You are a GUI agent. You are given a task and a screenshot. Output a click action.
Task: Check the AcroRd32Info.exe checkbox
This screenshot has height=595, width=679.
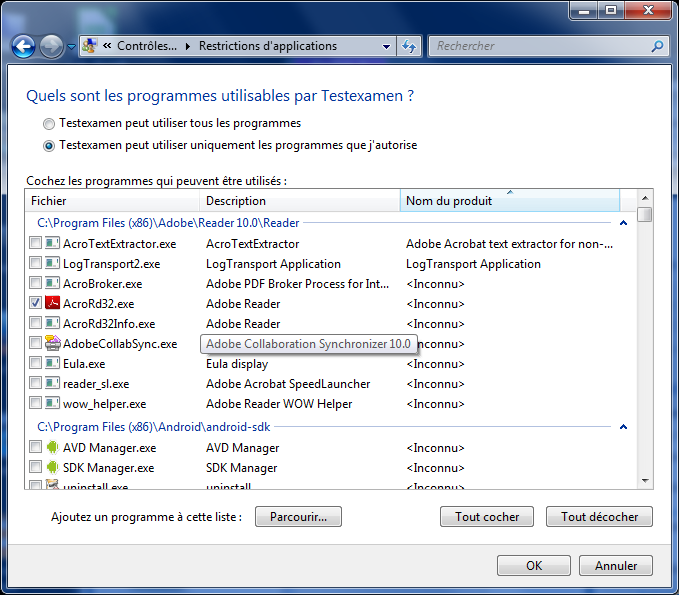[36, 323]
